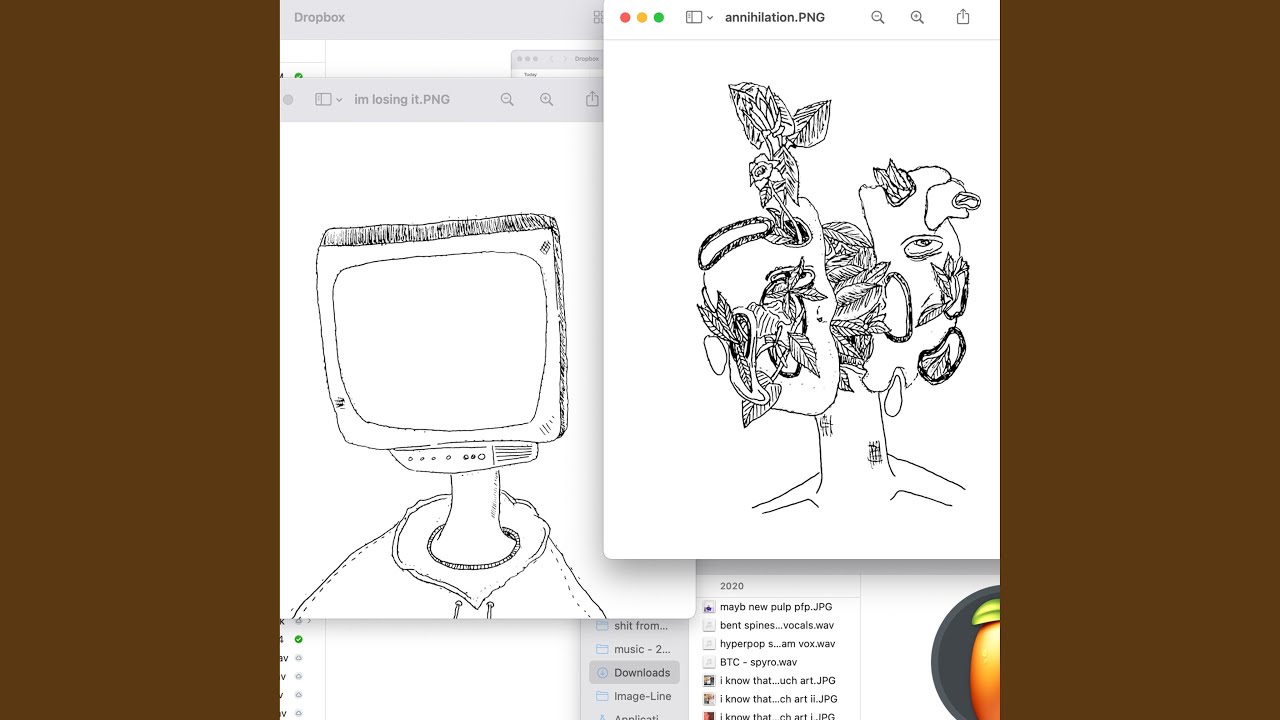Share annihilation.PNG via share icon

click(963, 17)
